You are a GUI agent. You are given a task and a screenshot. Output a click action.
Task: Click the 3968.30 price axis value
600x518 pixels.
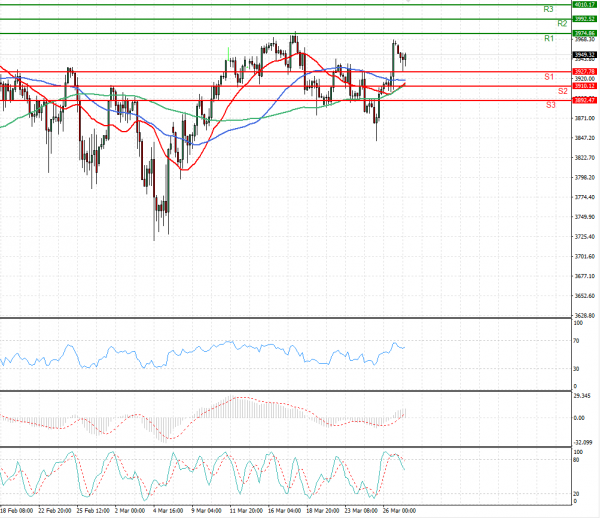pyautogui.click(x=585, y=39)
